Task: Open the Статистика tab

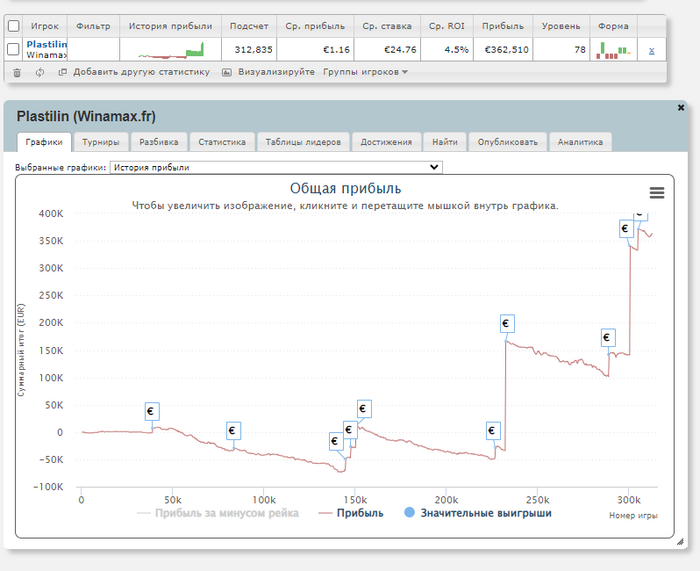Action: click(x=222, y=142)
